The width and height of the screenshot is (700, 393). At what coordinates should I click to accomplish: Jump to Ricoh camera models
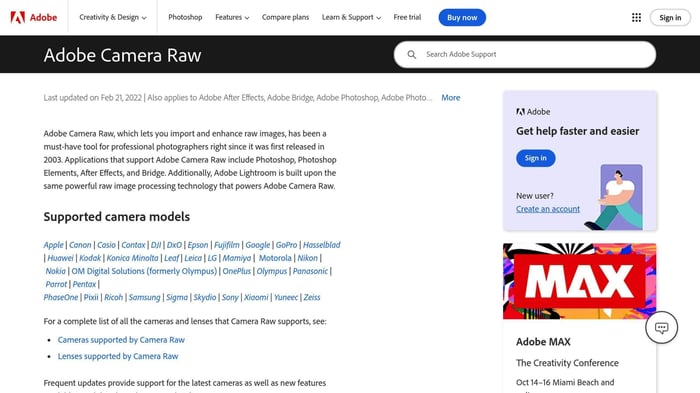coord(113,297)
